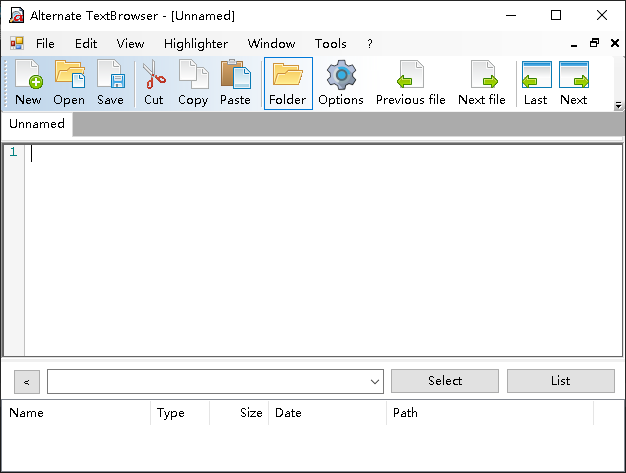Expand the folder path combo box
This screenshot has width=626, height=473.
point(375,381)
